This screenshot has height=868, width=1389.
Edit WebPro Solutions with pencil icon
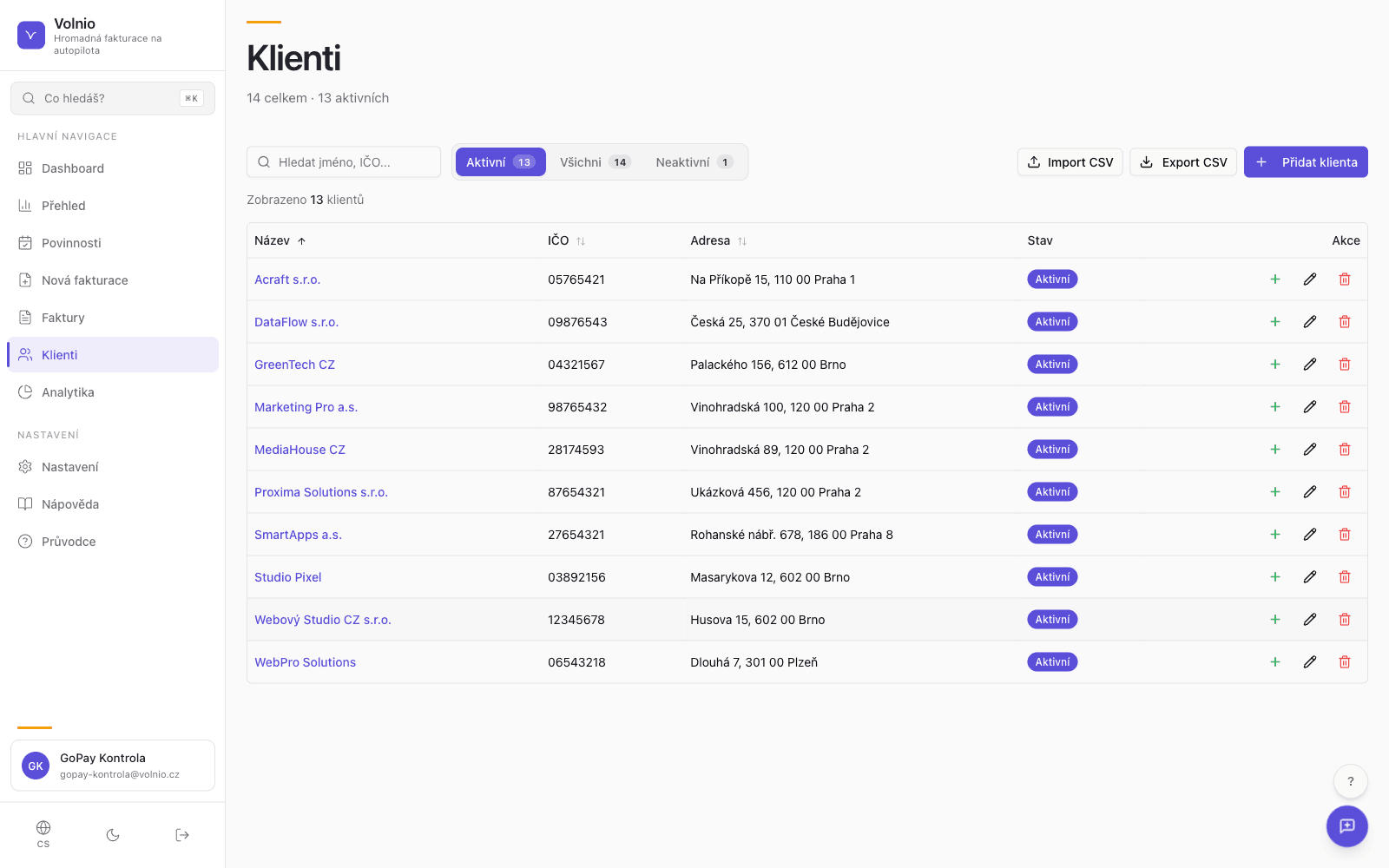[1310, 662]
